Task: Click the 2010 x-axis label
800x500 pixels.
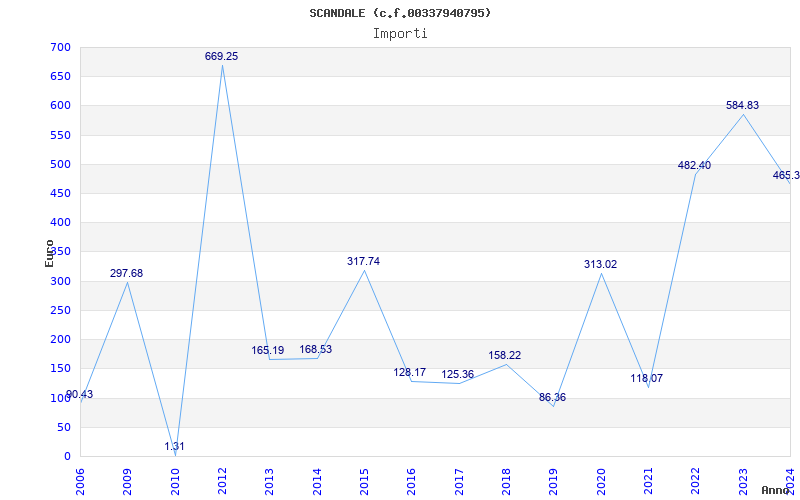Action: coord(175,481)
